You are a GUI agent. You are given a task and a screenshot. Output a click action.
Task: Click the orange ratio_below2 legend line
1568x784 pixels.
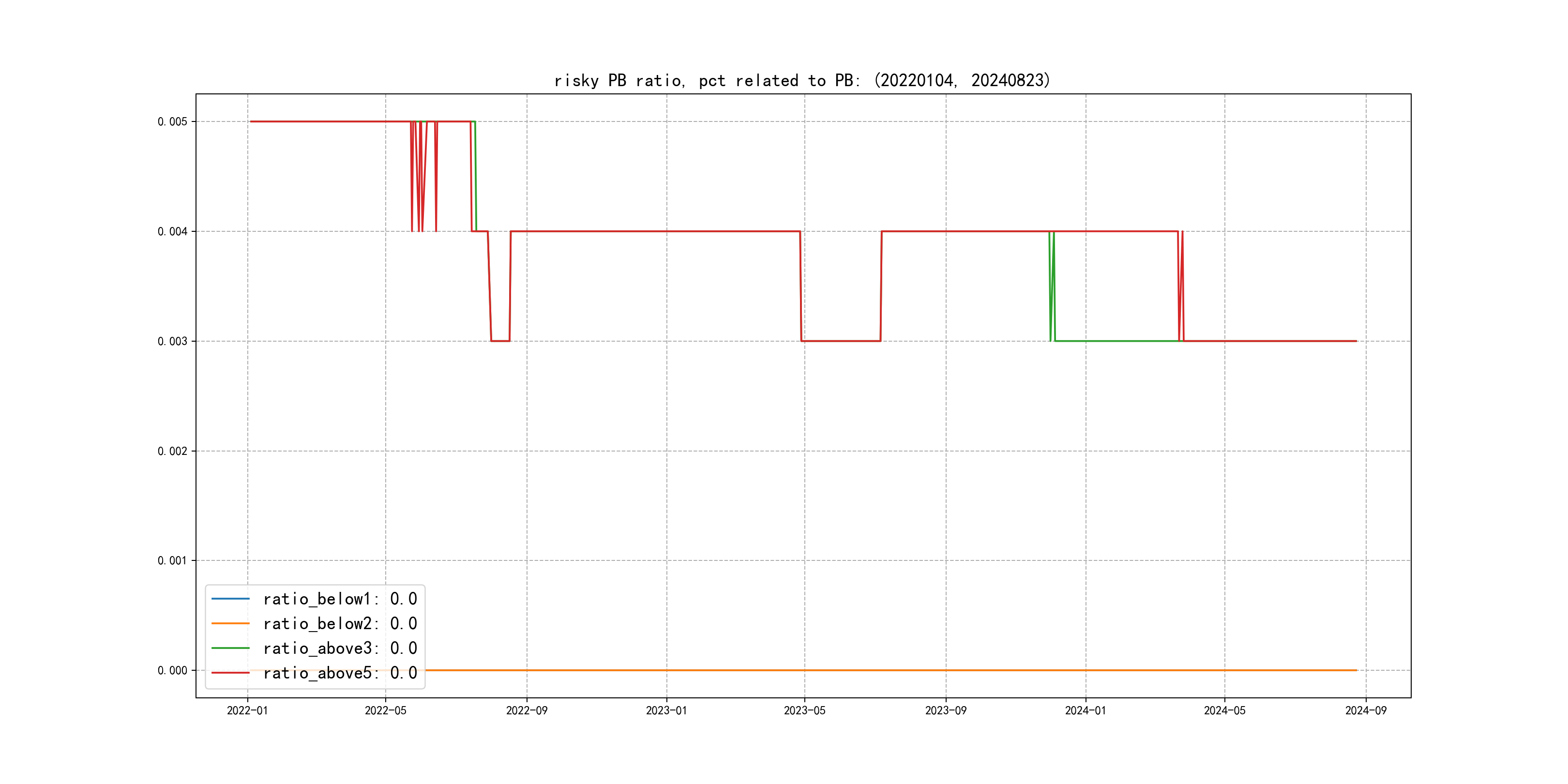(230, 623)
